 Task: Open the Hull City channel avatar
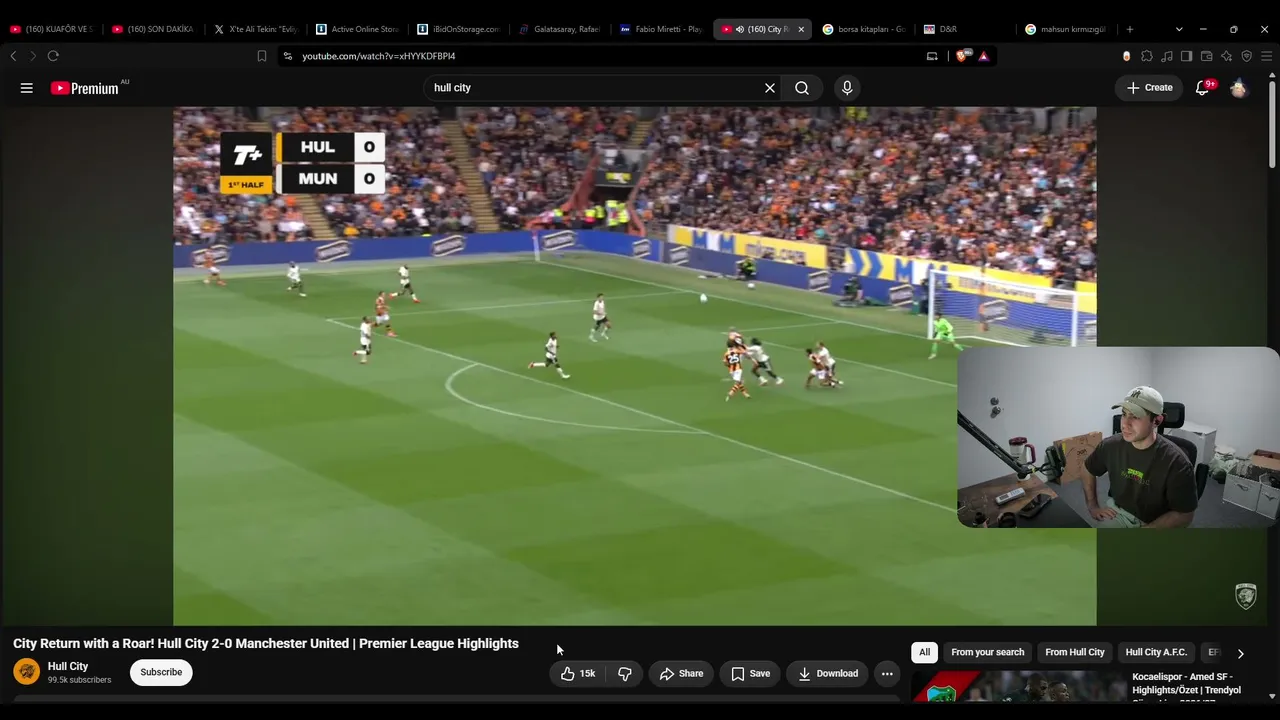[27, 672]
